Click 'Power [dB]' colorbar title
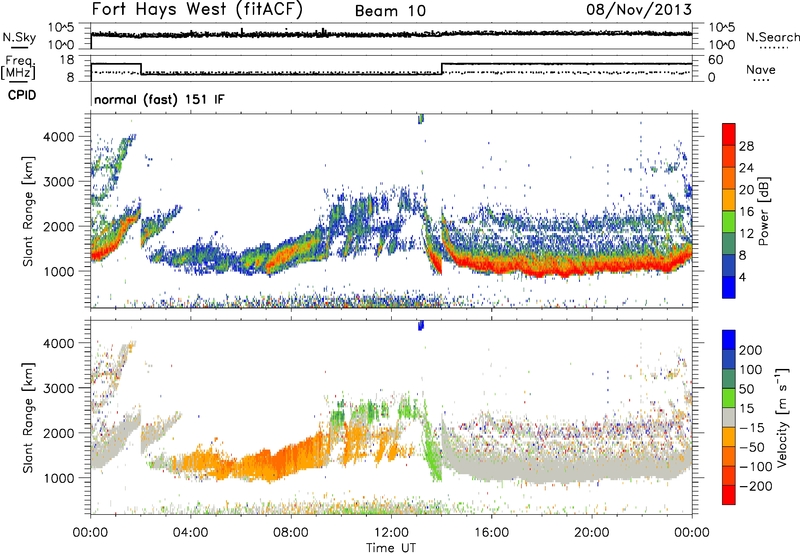The image size is (800, 554). [x=764, y=211]
